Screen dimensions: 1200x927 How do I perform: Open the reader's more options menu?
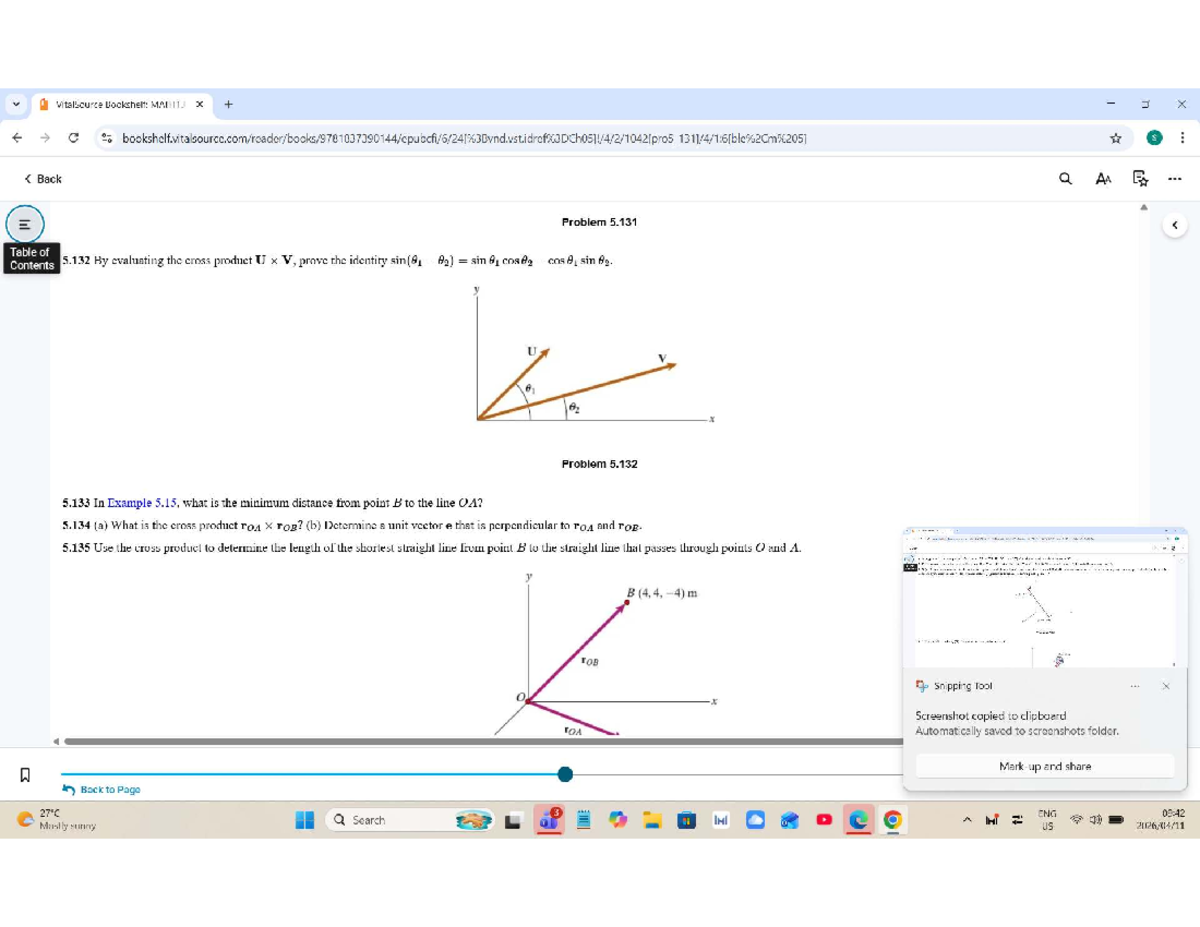(x=1174, y=179)
